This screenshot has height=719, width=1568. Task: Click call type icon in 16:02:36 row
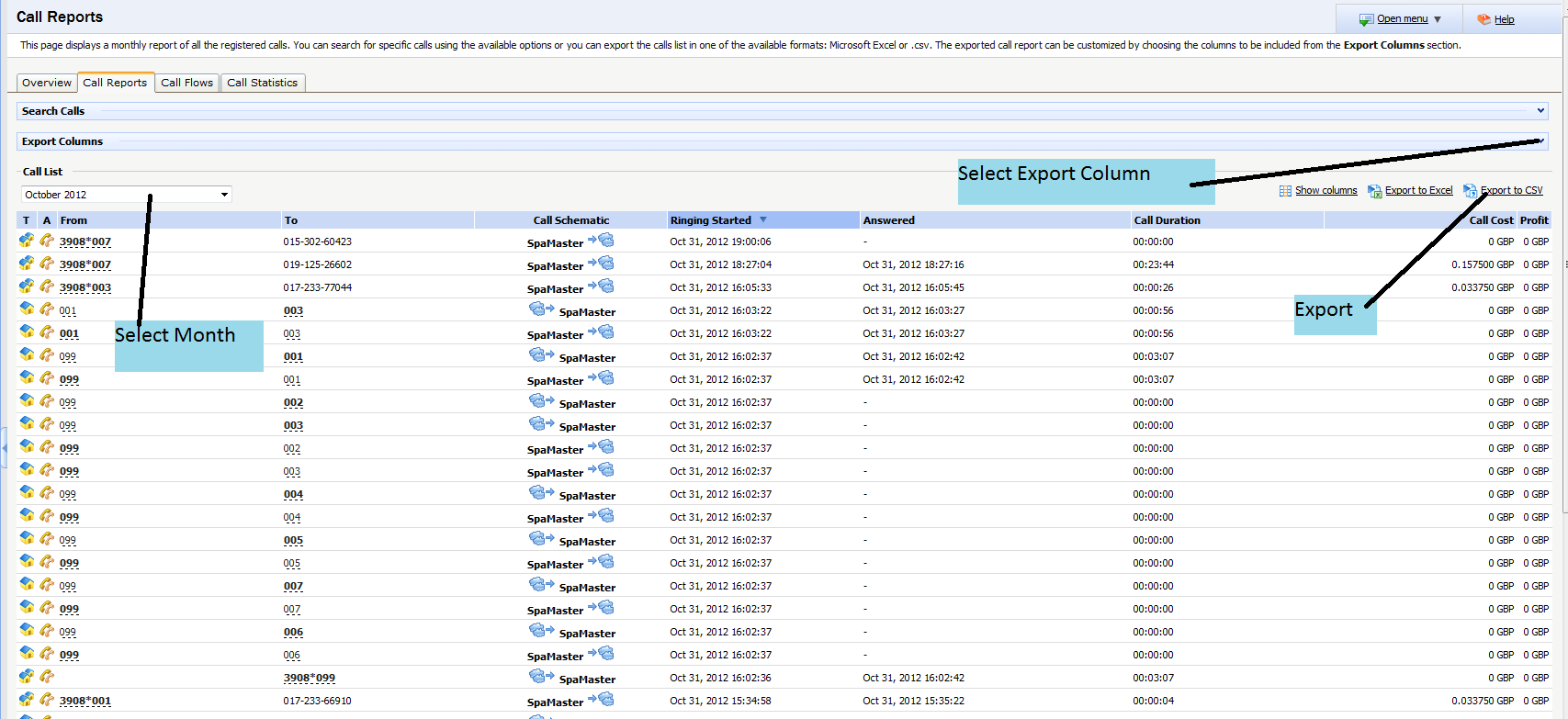[x=27, y=677]
